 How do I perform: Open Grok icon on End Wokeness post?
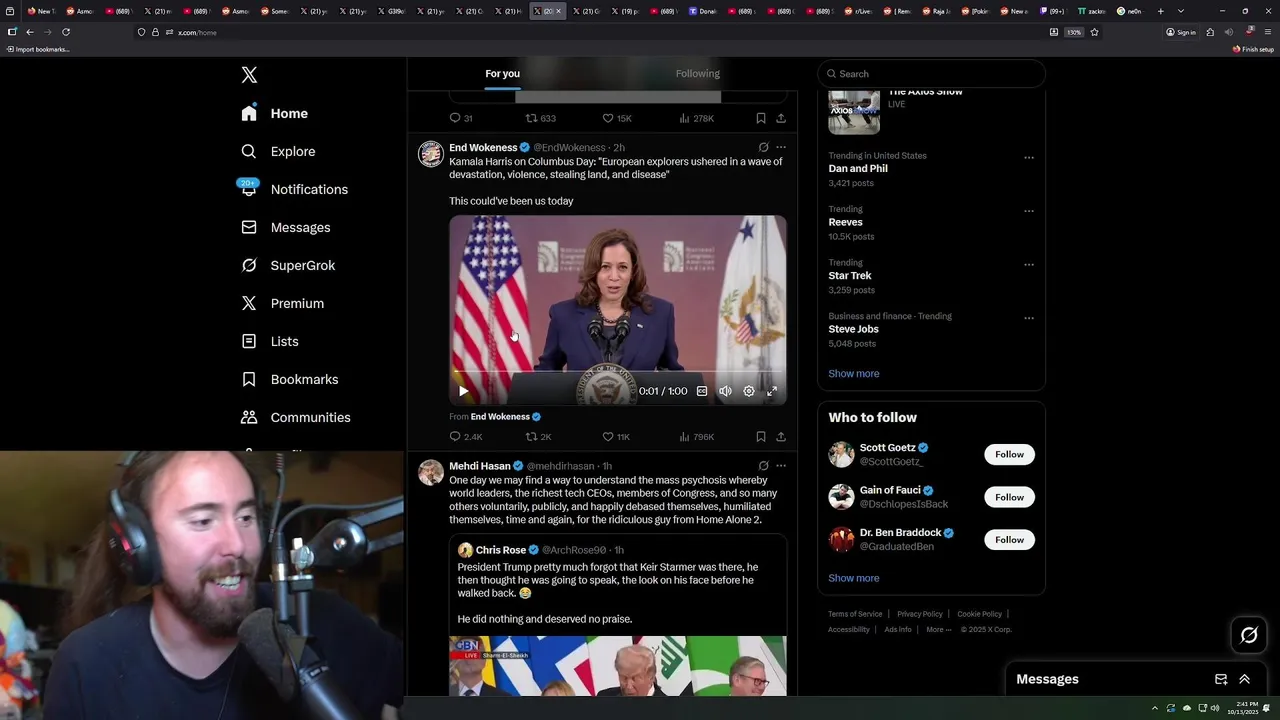pos(763,147)
